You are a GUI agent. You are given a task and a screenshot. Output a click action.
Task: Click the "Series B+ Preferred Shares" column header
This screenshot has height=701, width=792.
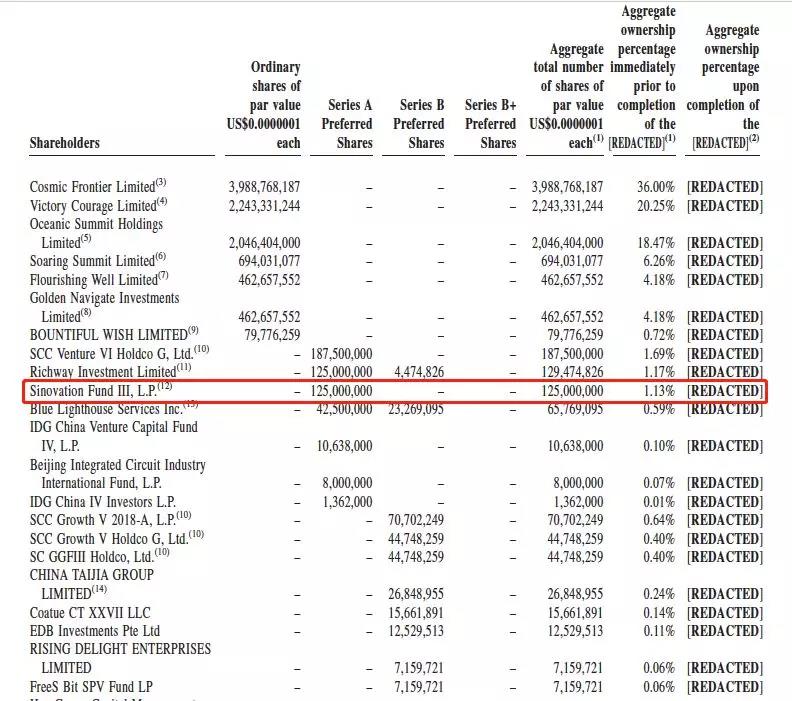(490, 124)
